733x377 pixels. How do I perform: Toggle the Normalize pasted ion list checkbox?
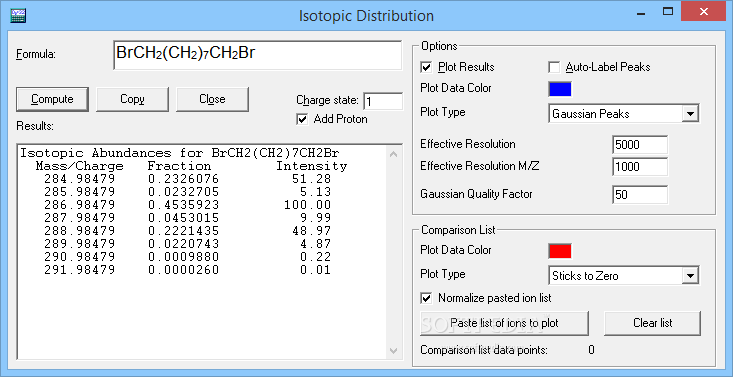(426, 298)
